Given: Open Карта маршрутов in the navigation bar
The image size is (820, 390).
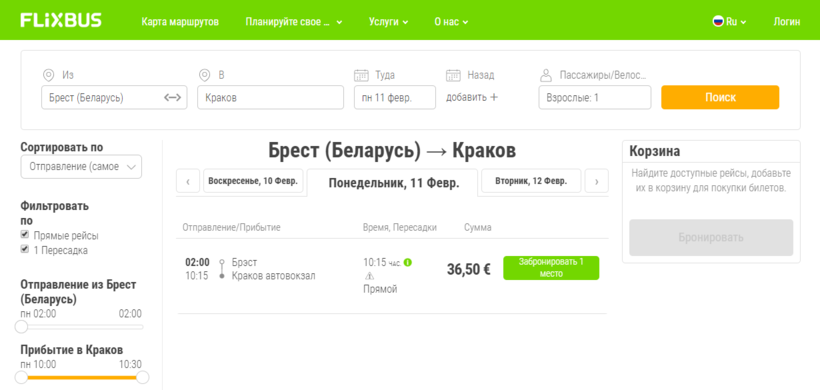Looking at the screenshot, I should coord(180,22).
